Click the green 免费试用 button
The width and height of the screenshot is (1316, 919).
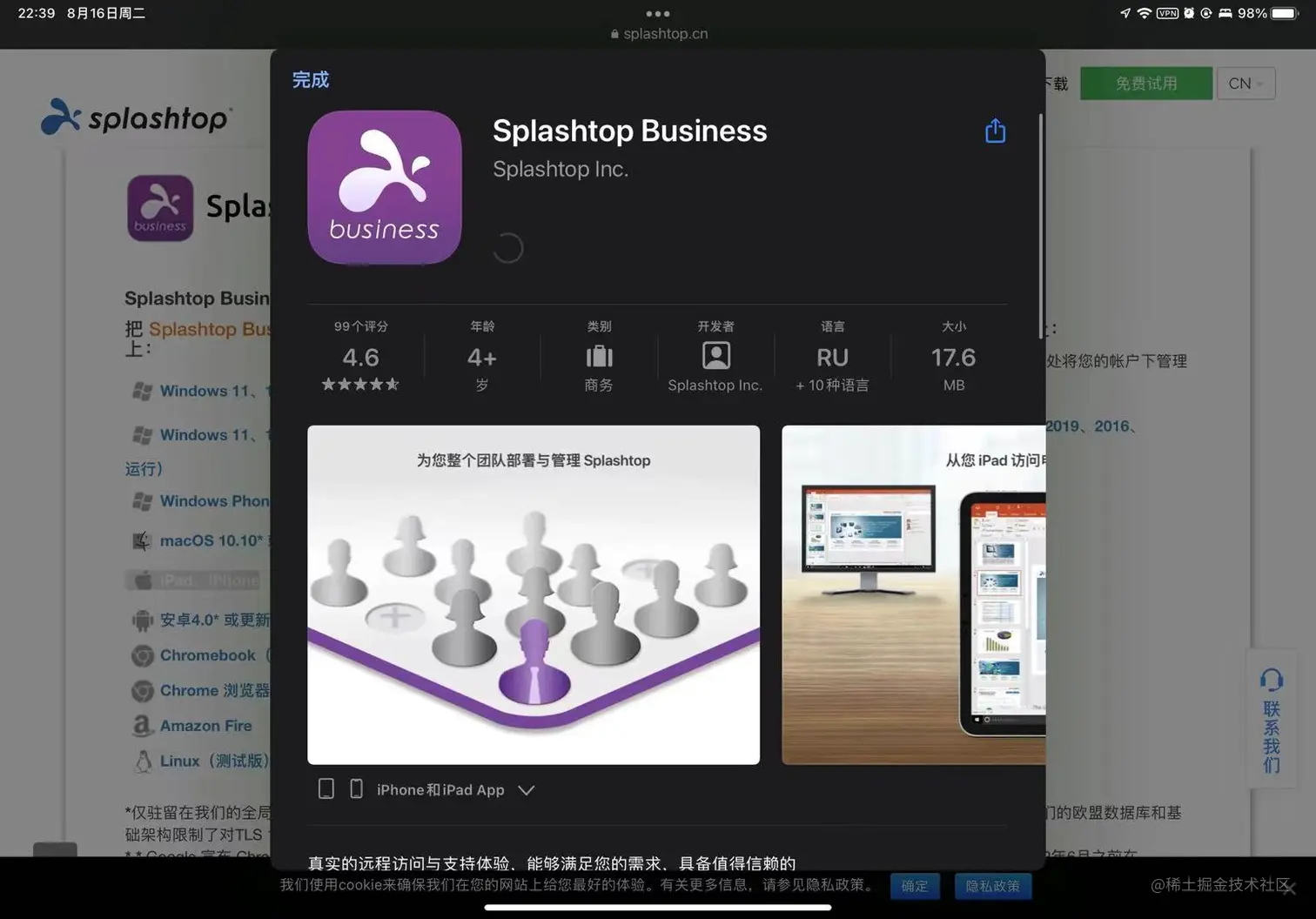click(1146, 84)
